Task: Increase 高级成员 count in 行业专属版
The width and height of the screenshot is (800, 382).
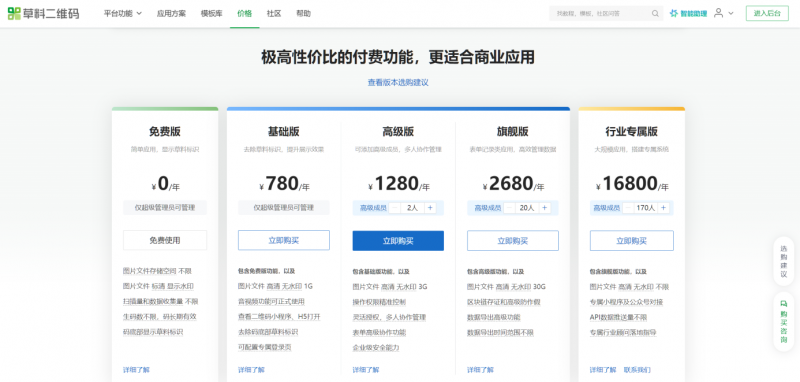Action: (x=663, y=208)
